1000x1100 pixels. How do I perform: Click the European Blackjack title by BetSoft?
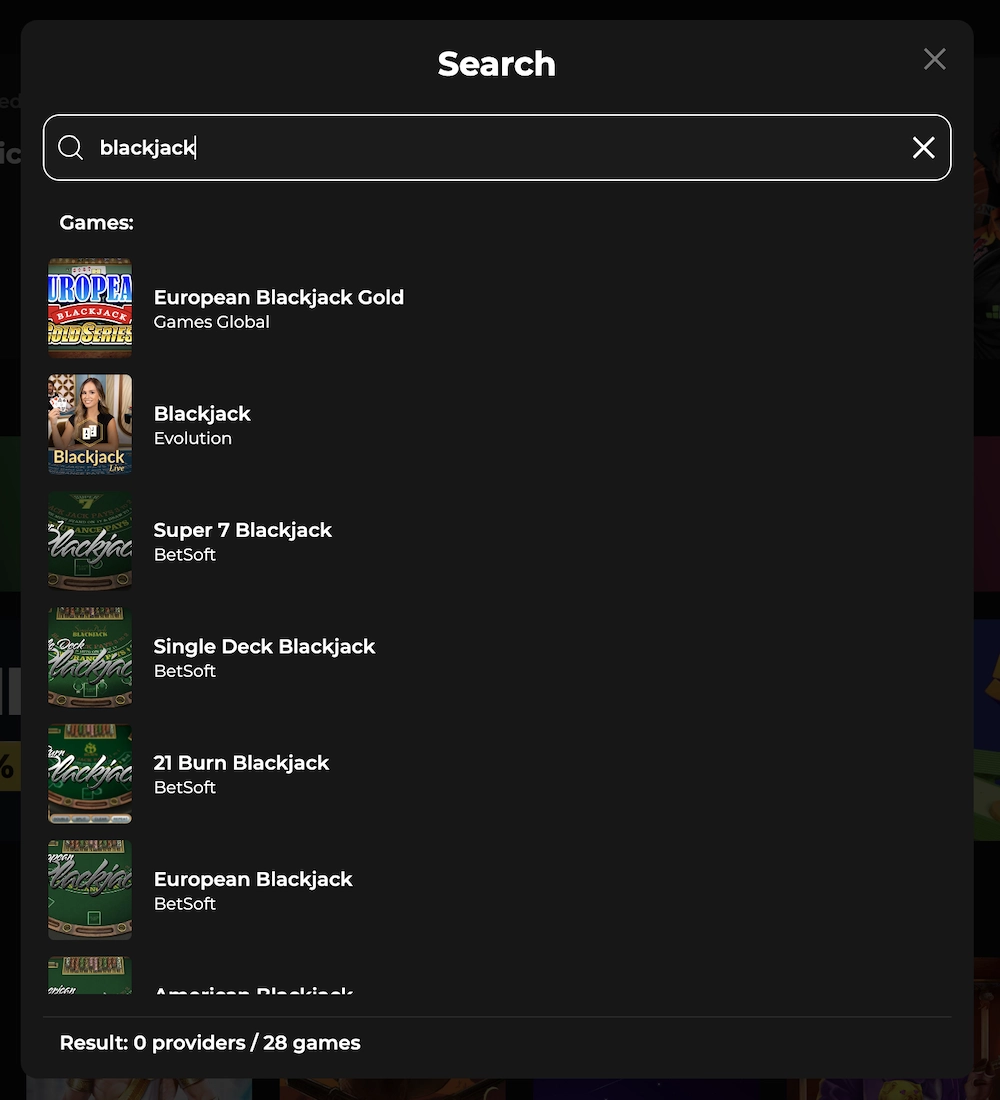pos(253,879)
